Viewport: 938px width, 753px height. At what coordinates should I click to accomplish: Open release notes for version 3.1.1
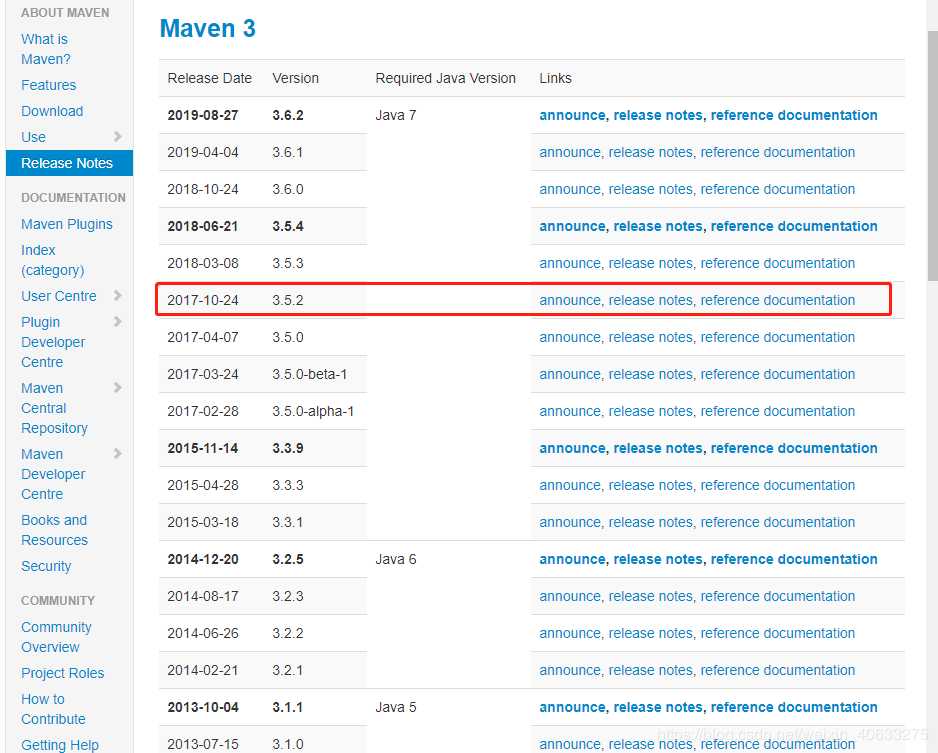coord(657,708)
